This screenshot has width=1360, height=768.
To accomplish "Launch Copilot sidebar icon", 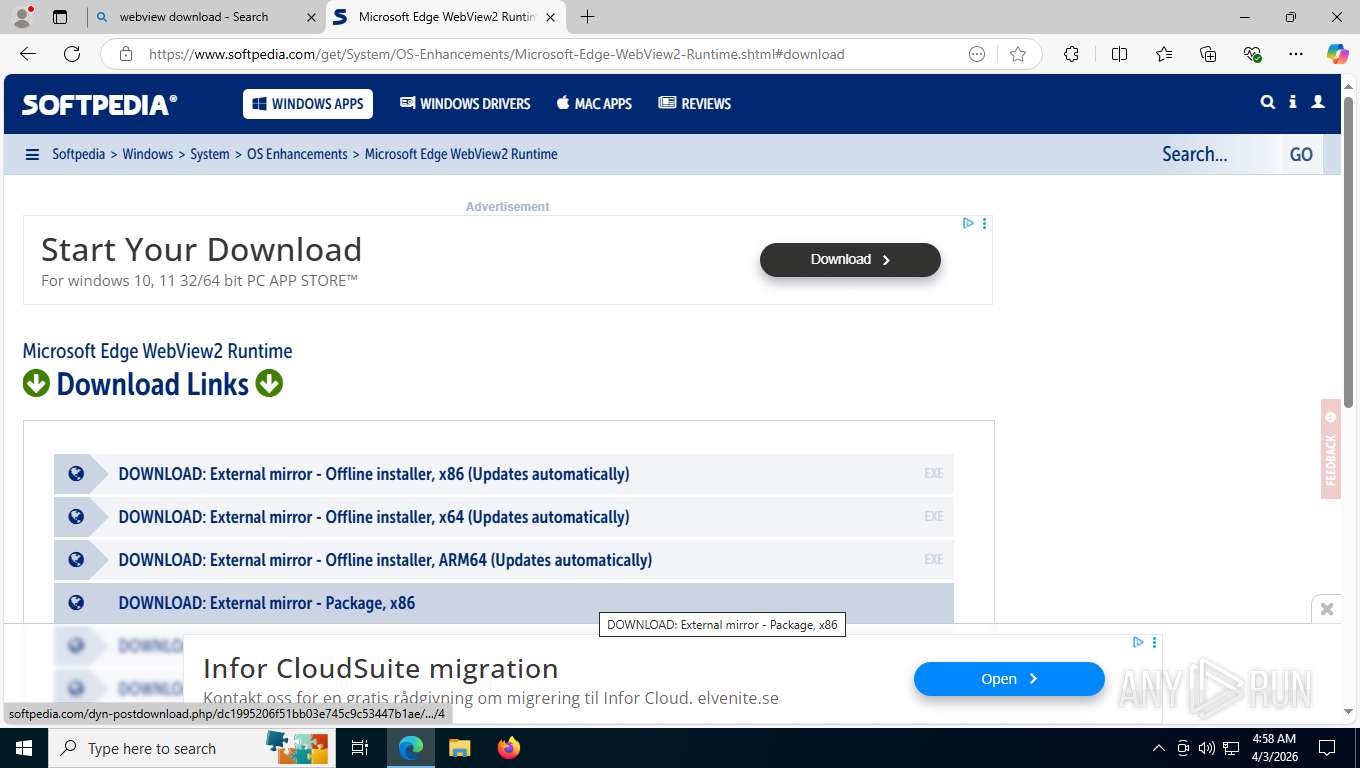I will pyautogui.click(x=1338, y=54).
